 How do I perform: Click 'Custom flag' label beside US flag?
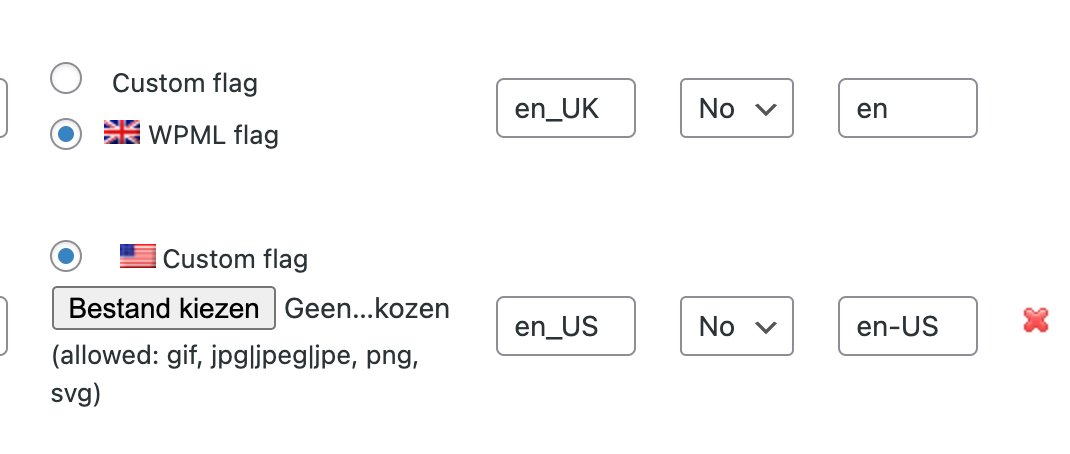pos(235,259)
